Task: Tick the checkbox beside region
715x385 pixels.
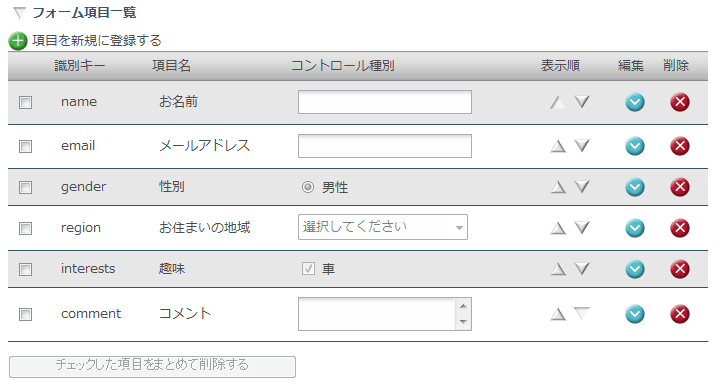Action: tap(26, 228)
